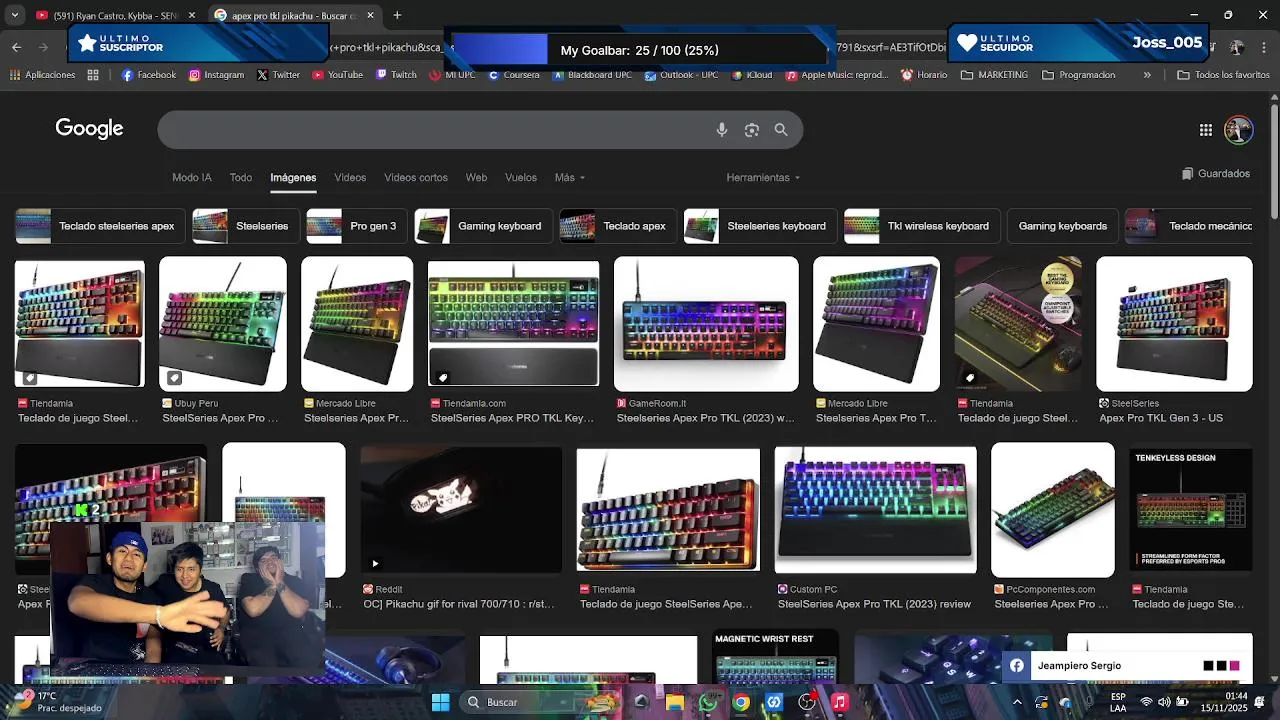Open the Google account profile picture
The image size is (1280, 720).
tap(1238, 130)
